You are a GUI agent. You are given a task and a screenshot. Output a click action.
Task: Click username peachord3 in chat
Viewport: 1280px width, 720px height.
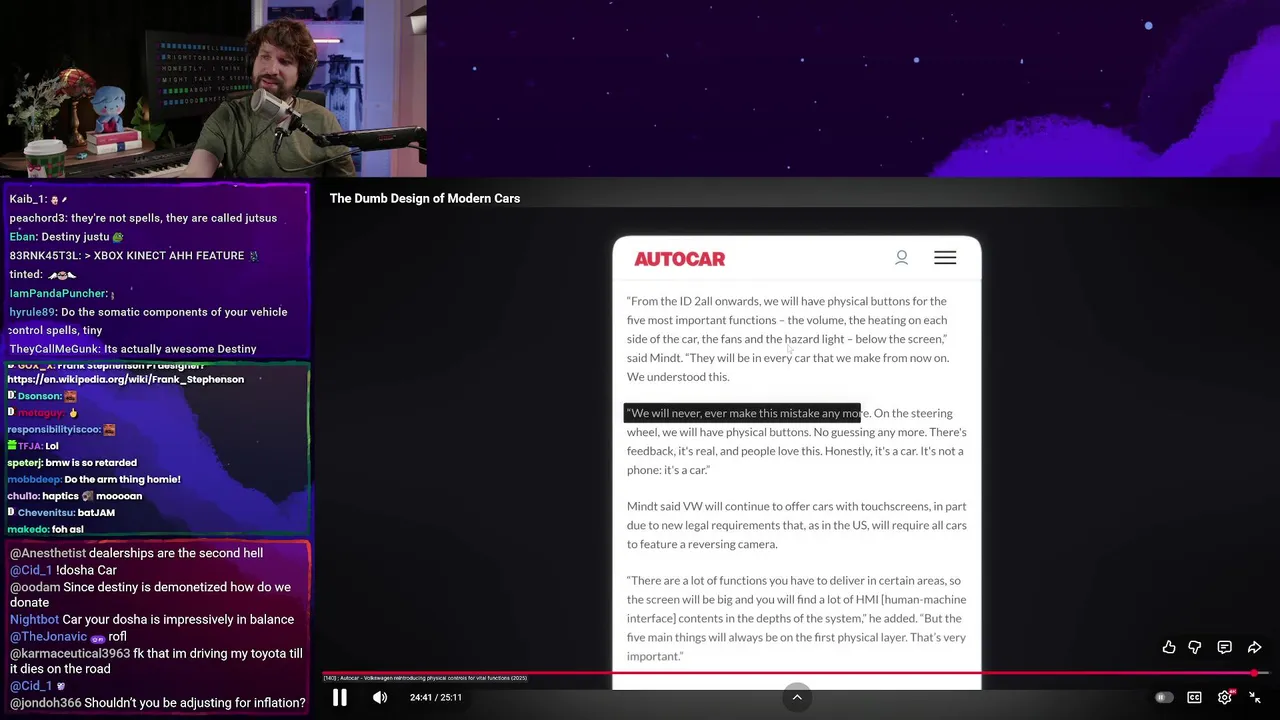click(x=36, y=218)
